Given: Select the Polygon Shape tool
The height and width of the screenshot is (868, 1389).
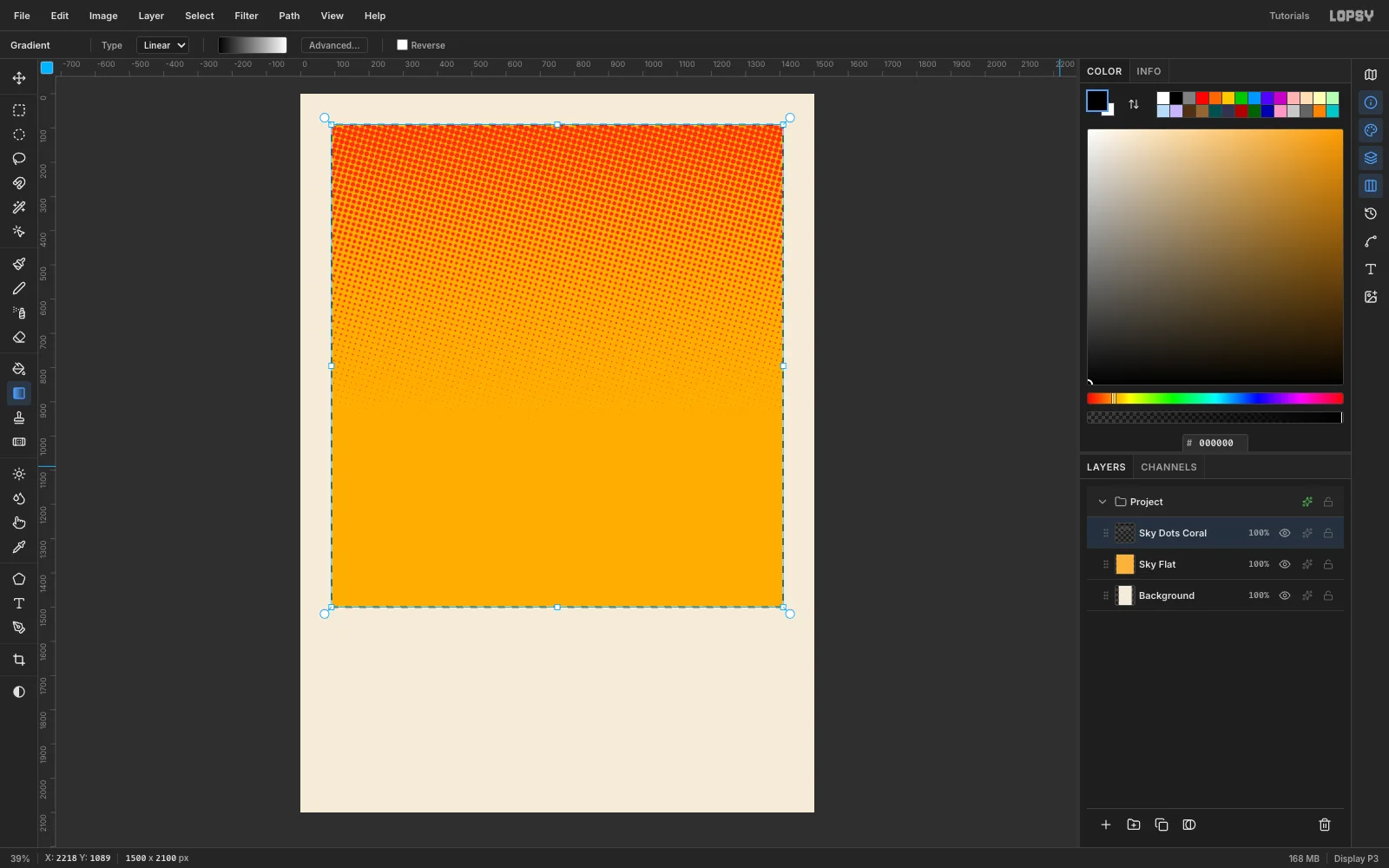Looking at the screenshot, I should (x=19, y=579).
